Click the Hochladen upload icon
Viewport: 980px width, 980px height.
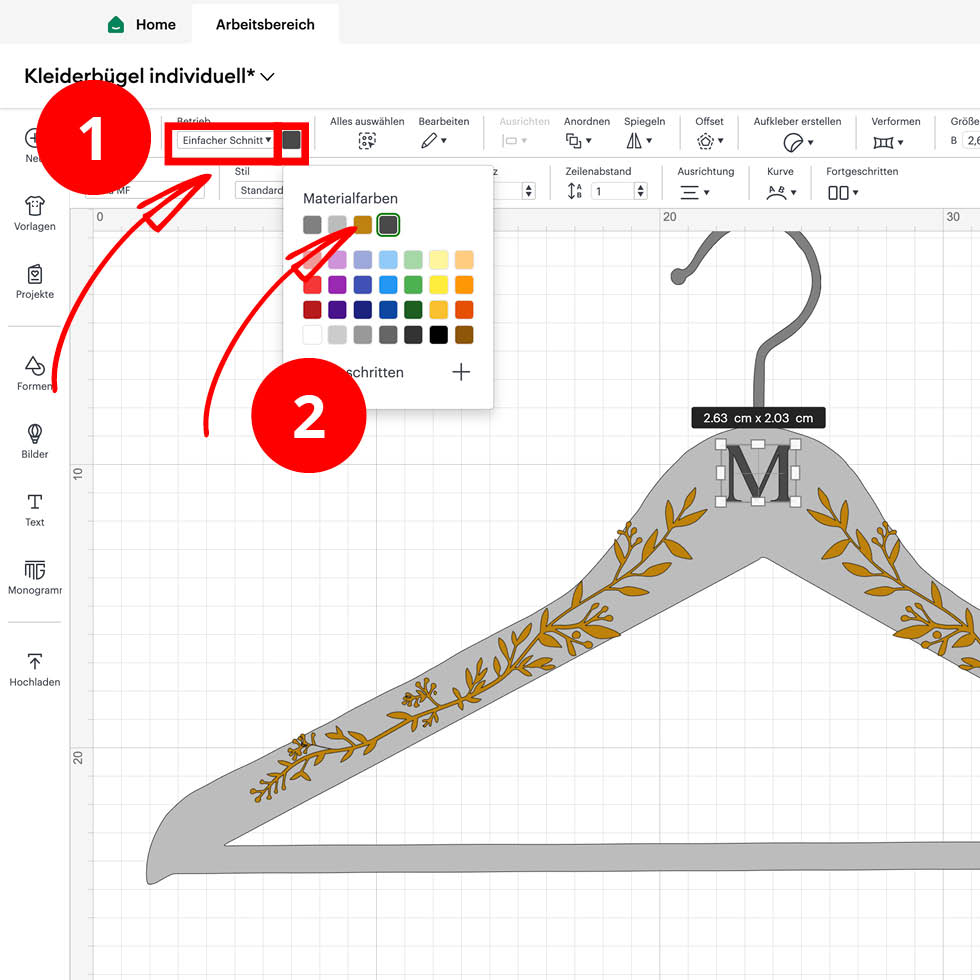click(x=35, y=669)
